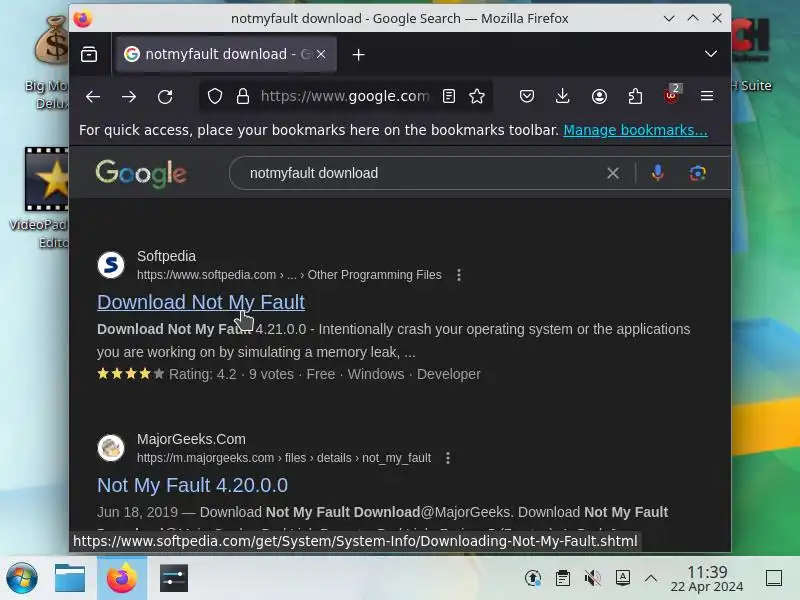
Task: Click in the Google search box
Action: [x=418, y=173]
